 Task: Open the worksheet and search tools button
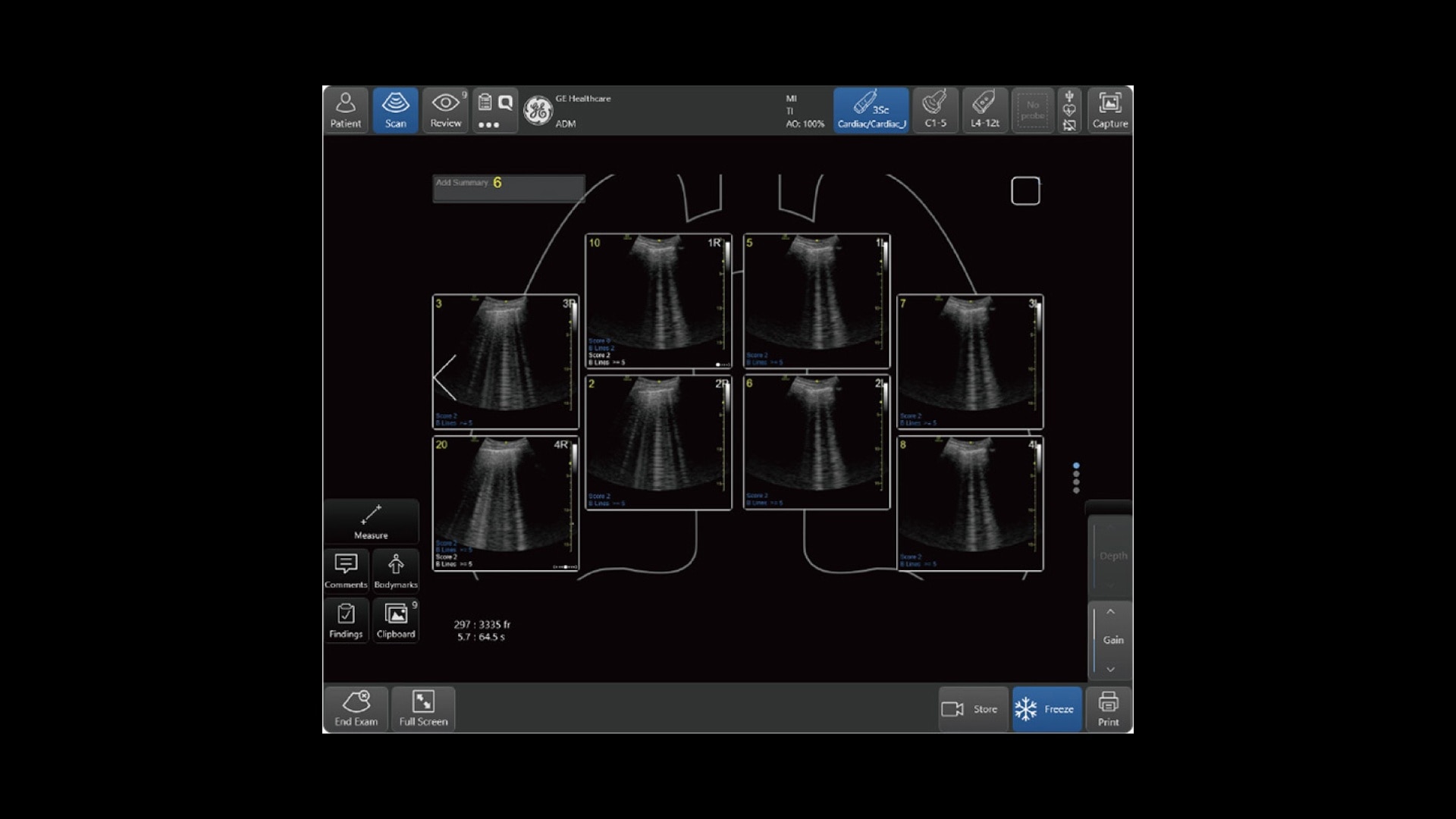(x=494, y=111)
